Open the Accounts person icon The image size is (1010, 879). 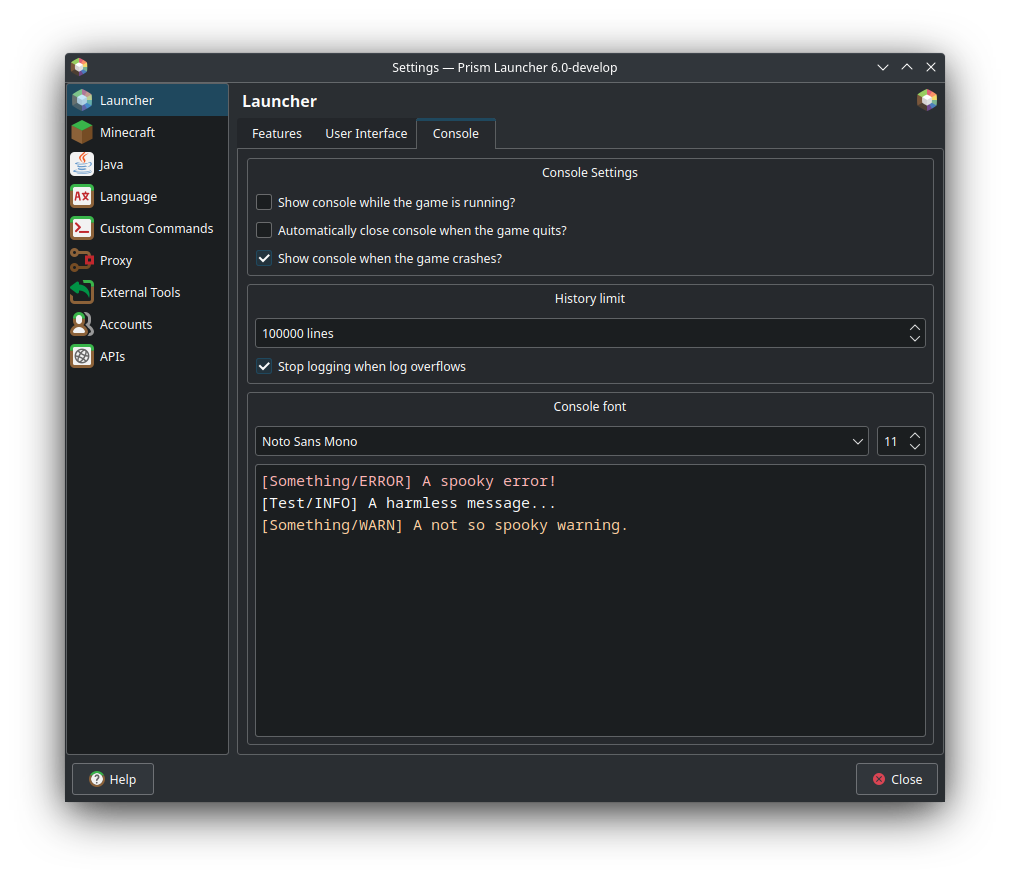(82, 325)
